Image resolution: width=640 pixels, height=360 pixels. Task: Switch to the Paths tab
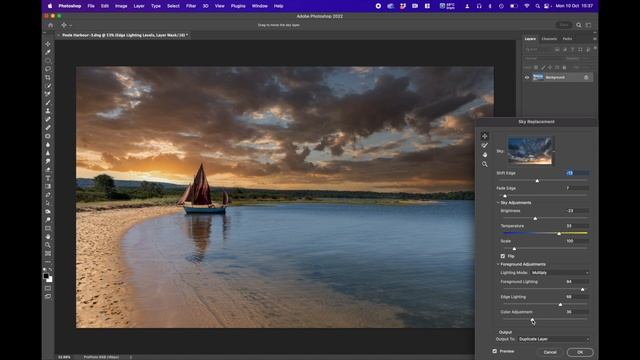(567, 39)
